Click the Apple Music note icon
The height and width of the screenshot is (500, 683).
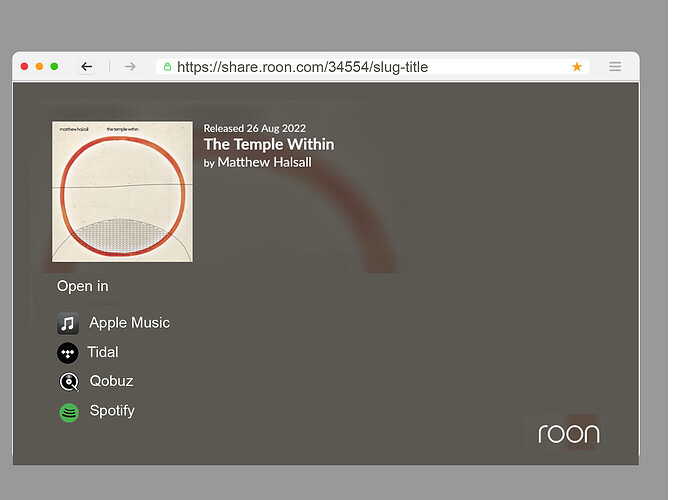click(x=68, y=323)
